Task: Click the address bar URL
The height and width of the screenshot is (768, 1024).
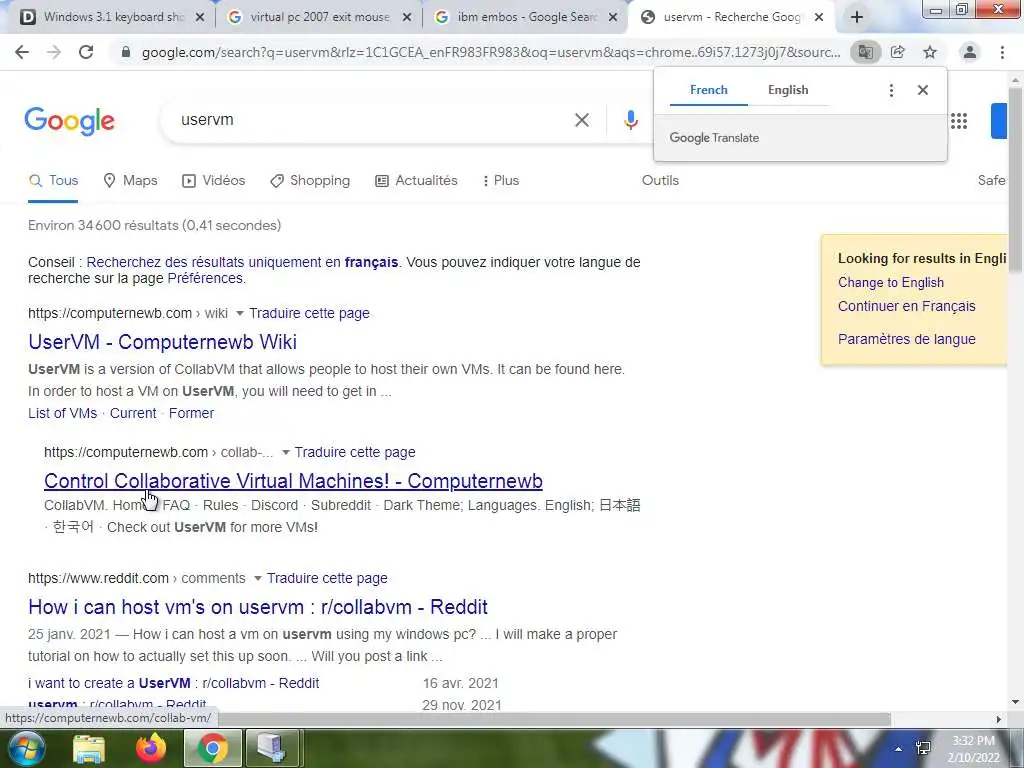Action: pos(491,52)
